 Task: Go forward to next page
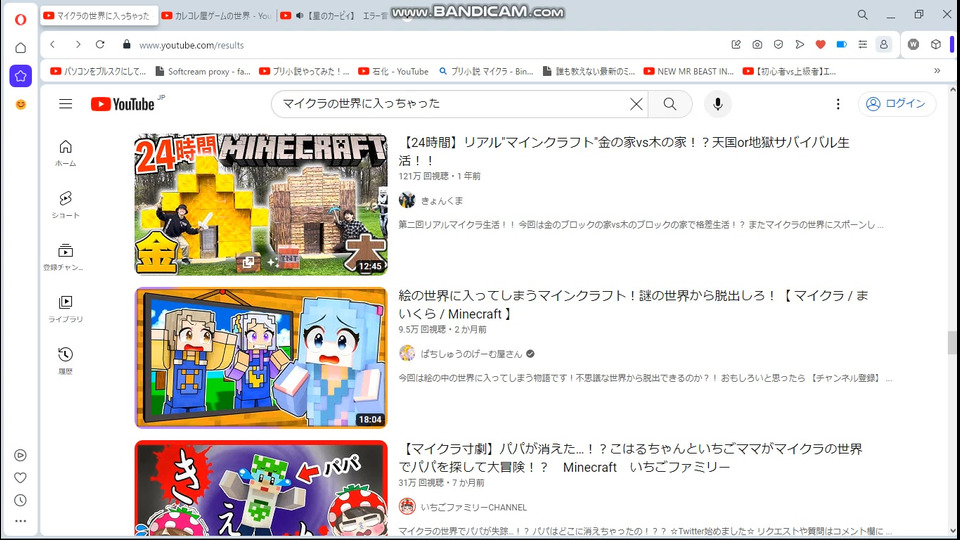coord(78,45)
